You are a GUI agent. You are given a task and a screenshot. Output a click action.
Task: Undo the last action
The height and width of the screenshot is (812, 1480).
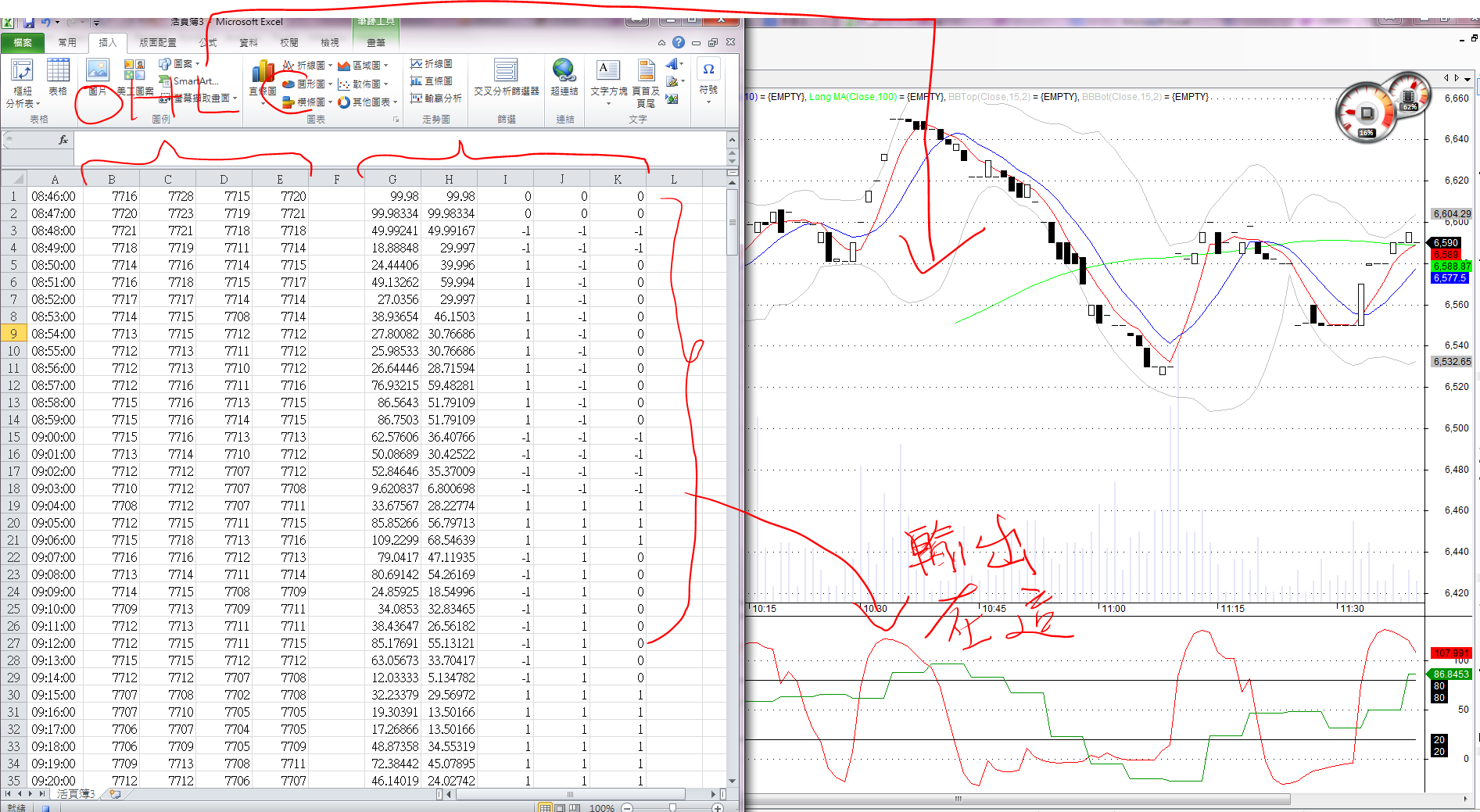(46, 23)
